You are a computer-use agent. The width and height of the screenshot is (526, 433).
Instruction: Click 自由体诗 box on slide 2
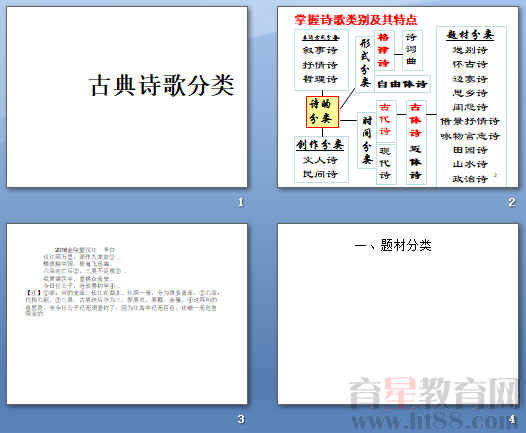[402, 84]
